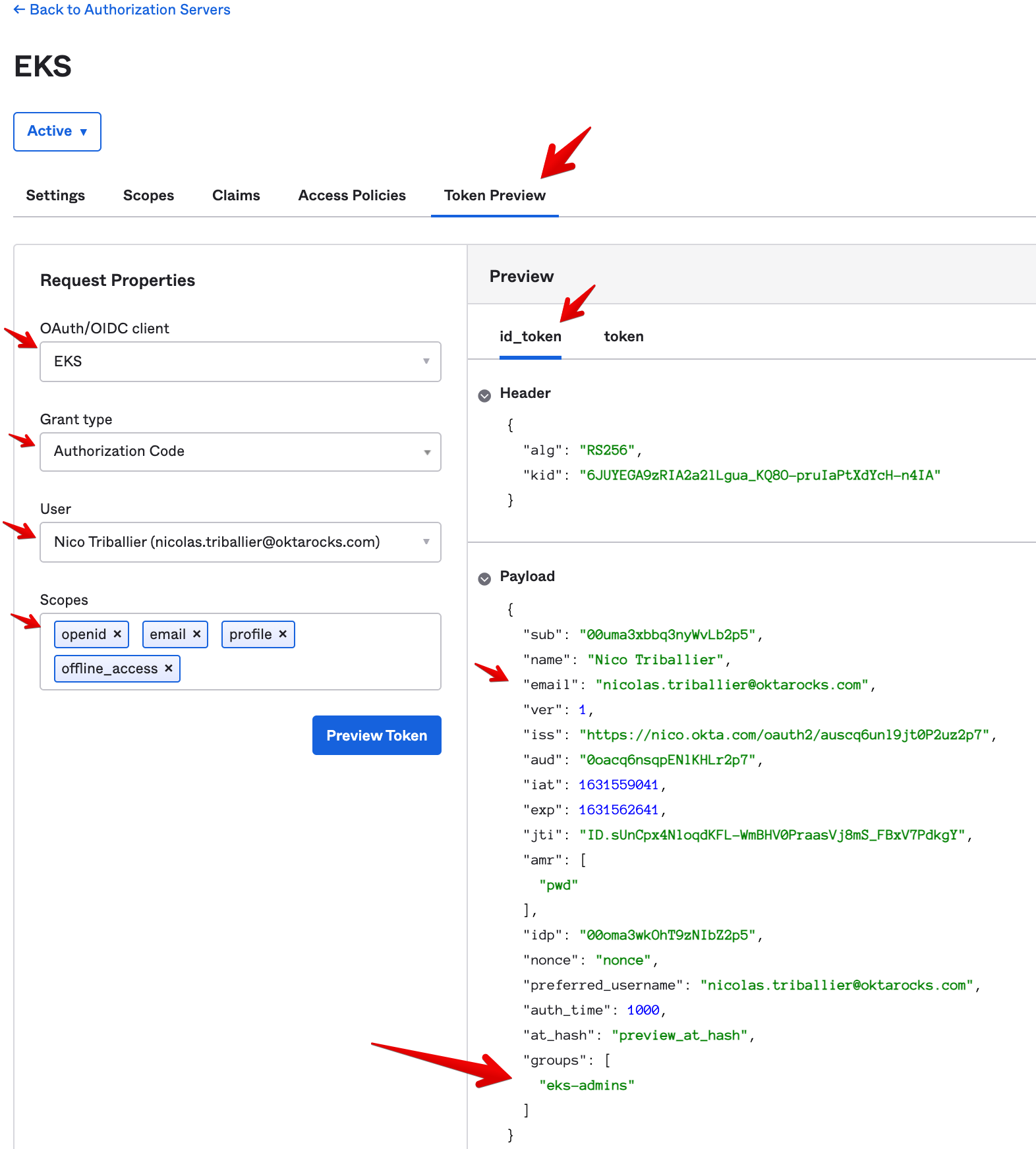The image size is (1036, 1149).
Task: Show the token preview tab
Action: click(x=623, y=337)
